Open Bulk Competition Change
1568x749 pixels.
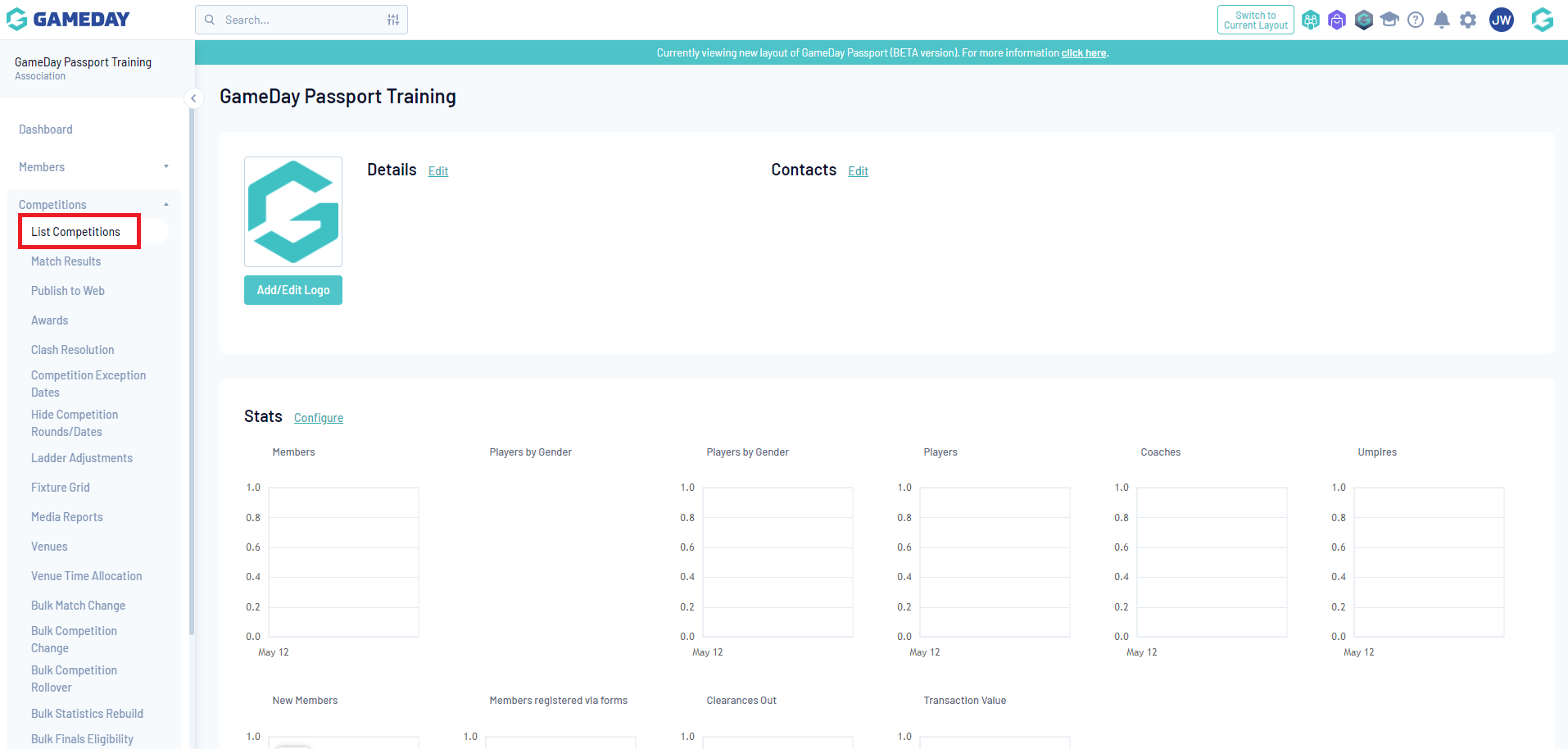pos(75,639)
